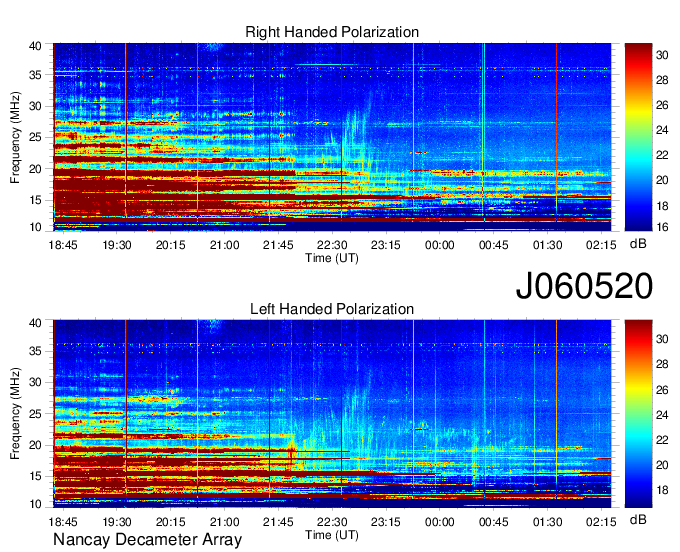This screenshot has width=680, height=552.
Task: Click the 20:15 time tick of the Right Handed plot
Action: pyautogui.click(x=170, y=245)
